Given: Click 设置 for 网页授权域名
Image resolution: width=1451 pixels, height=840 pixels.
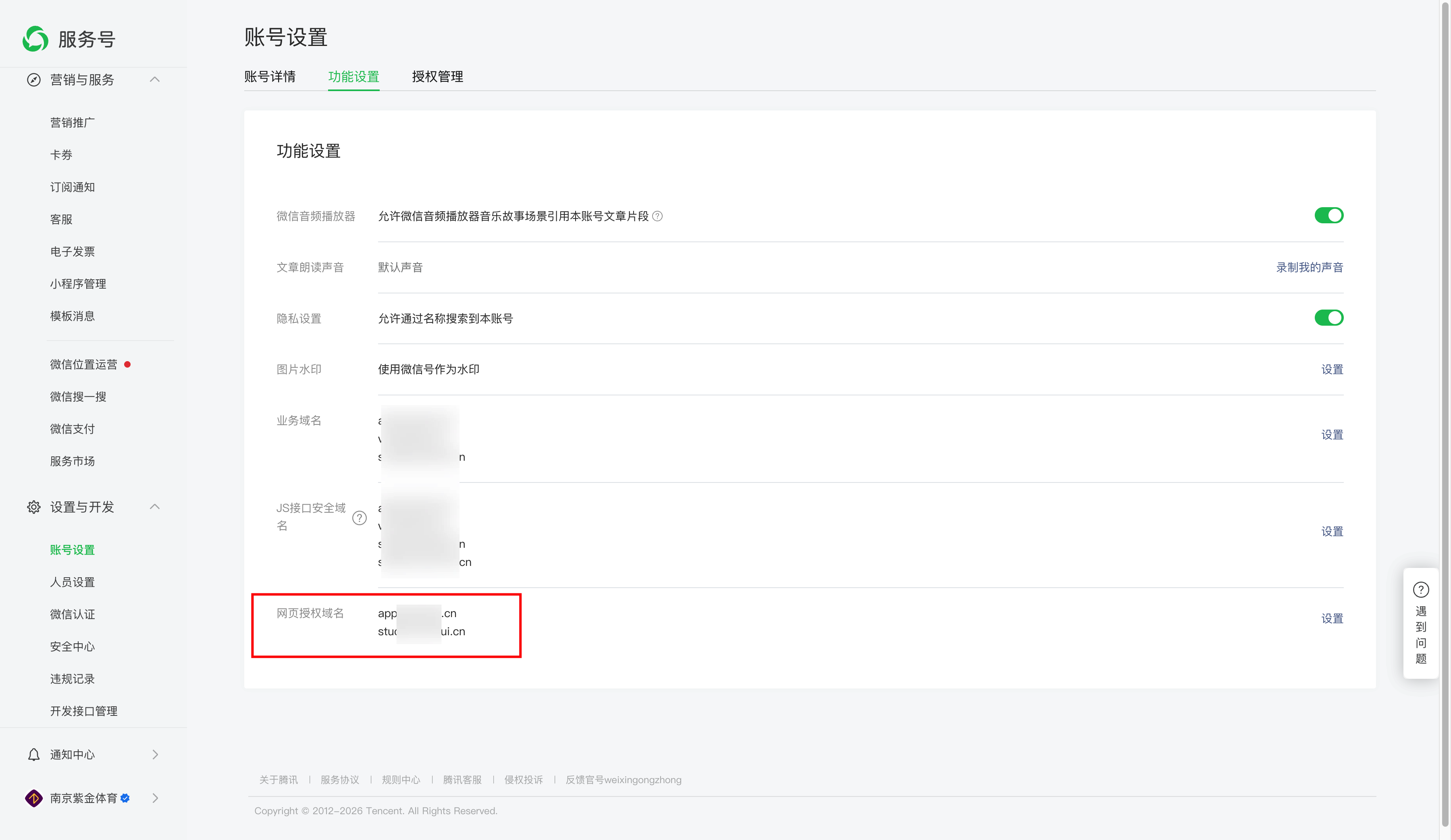Looking at the screenshot, I should coord(1332,618).
